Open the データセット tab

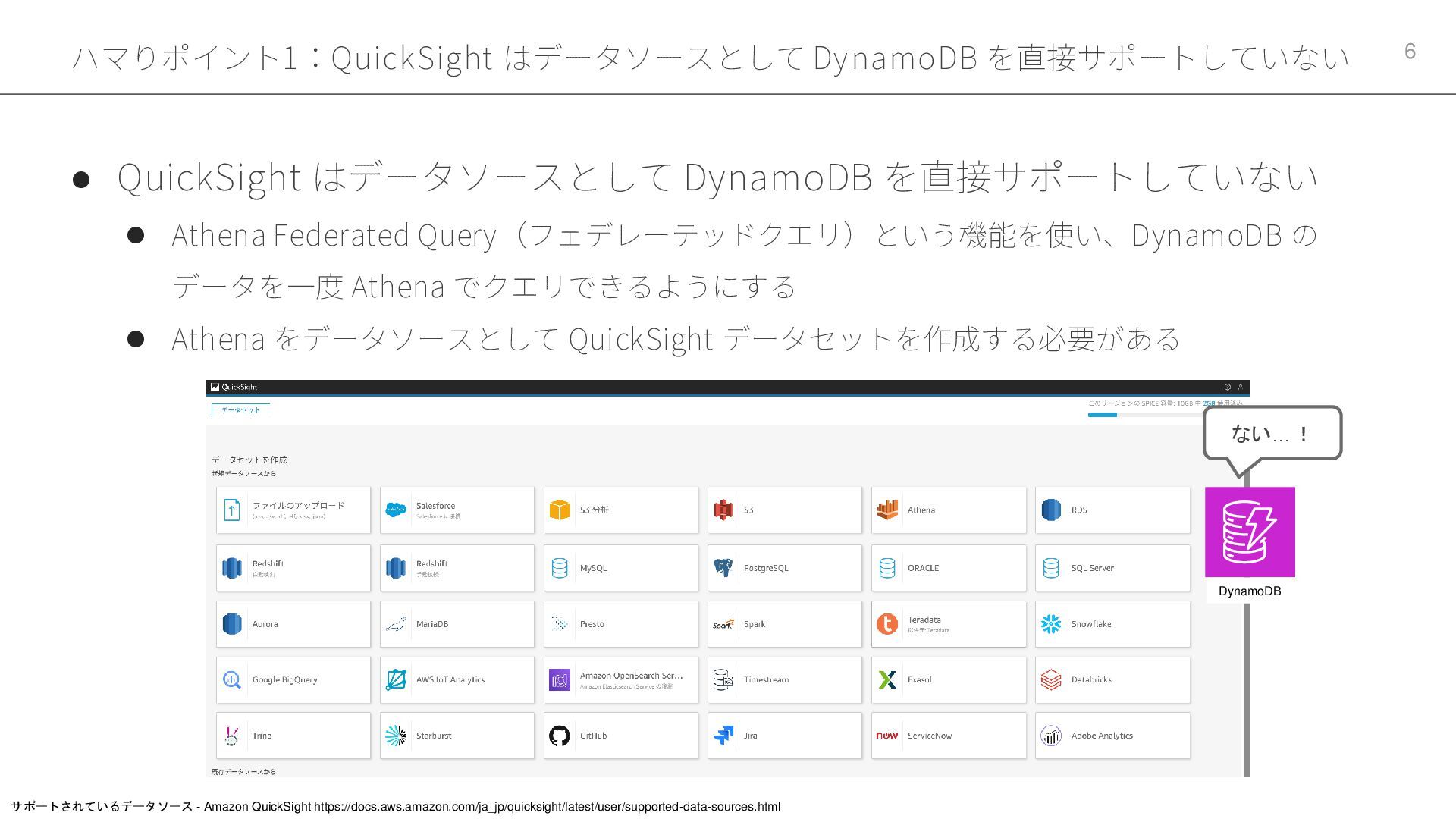point(240,410)
